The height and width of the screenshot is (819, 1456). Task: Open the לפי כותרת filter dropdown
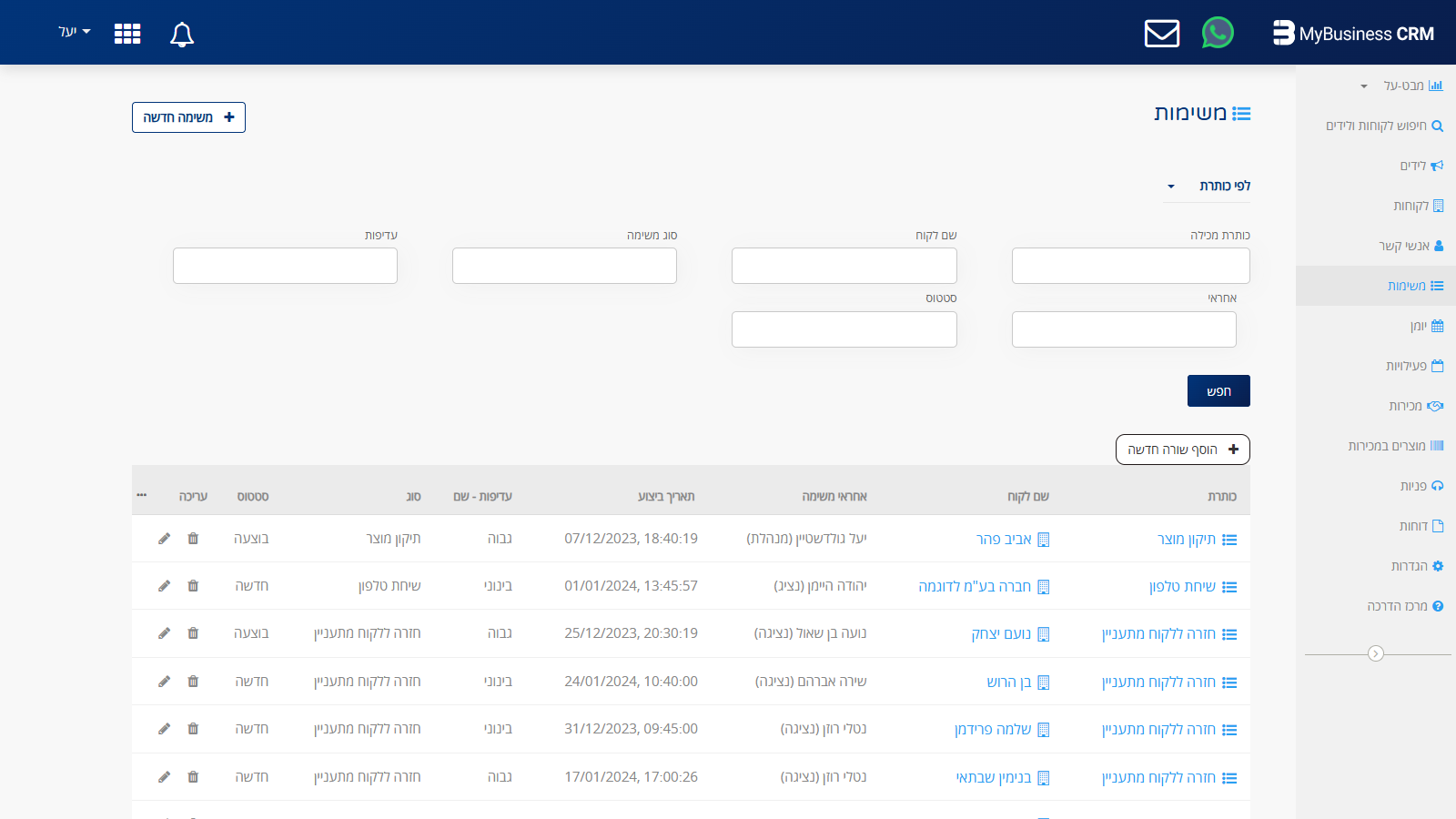(1207, 186)
